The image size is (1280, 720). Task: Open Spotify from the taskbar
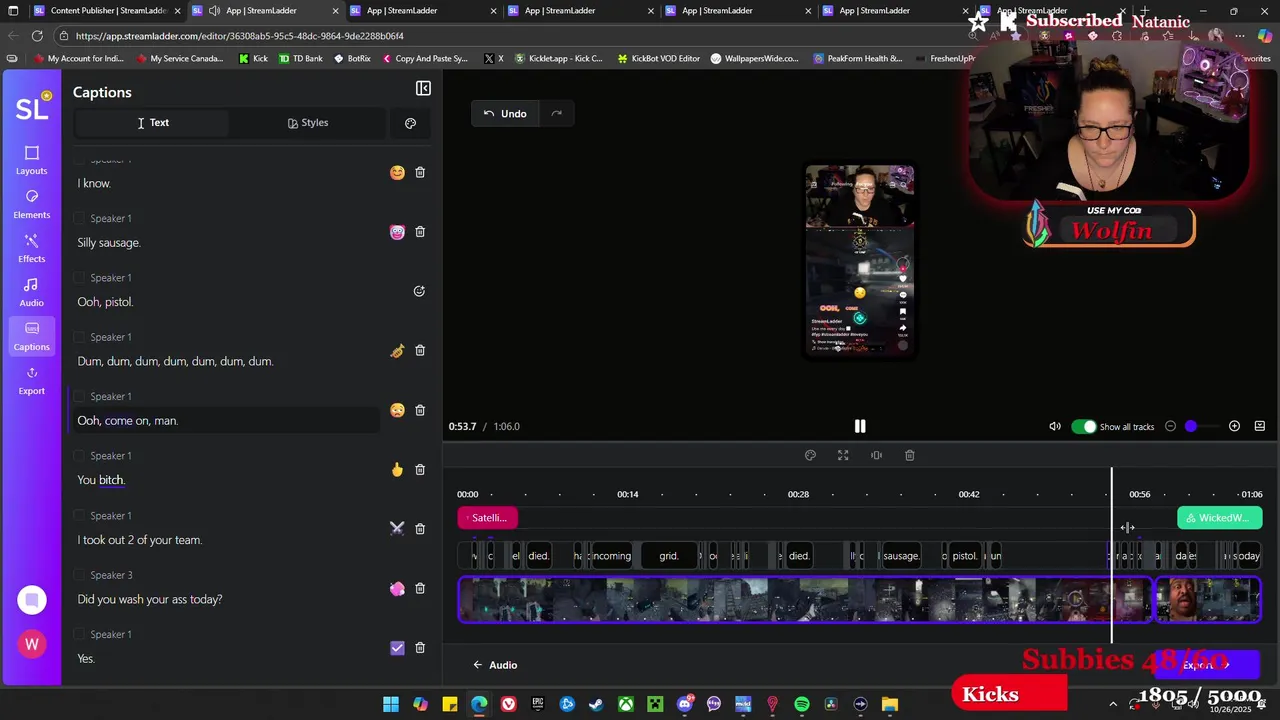(802, 704)
